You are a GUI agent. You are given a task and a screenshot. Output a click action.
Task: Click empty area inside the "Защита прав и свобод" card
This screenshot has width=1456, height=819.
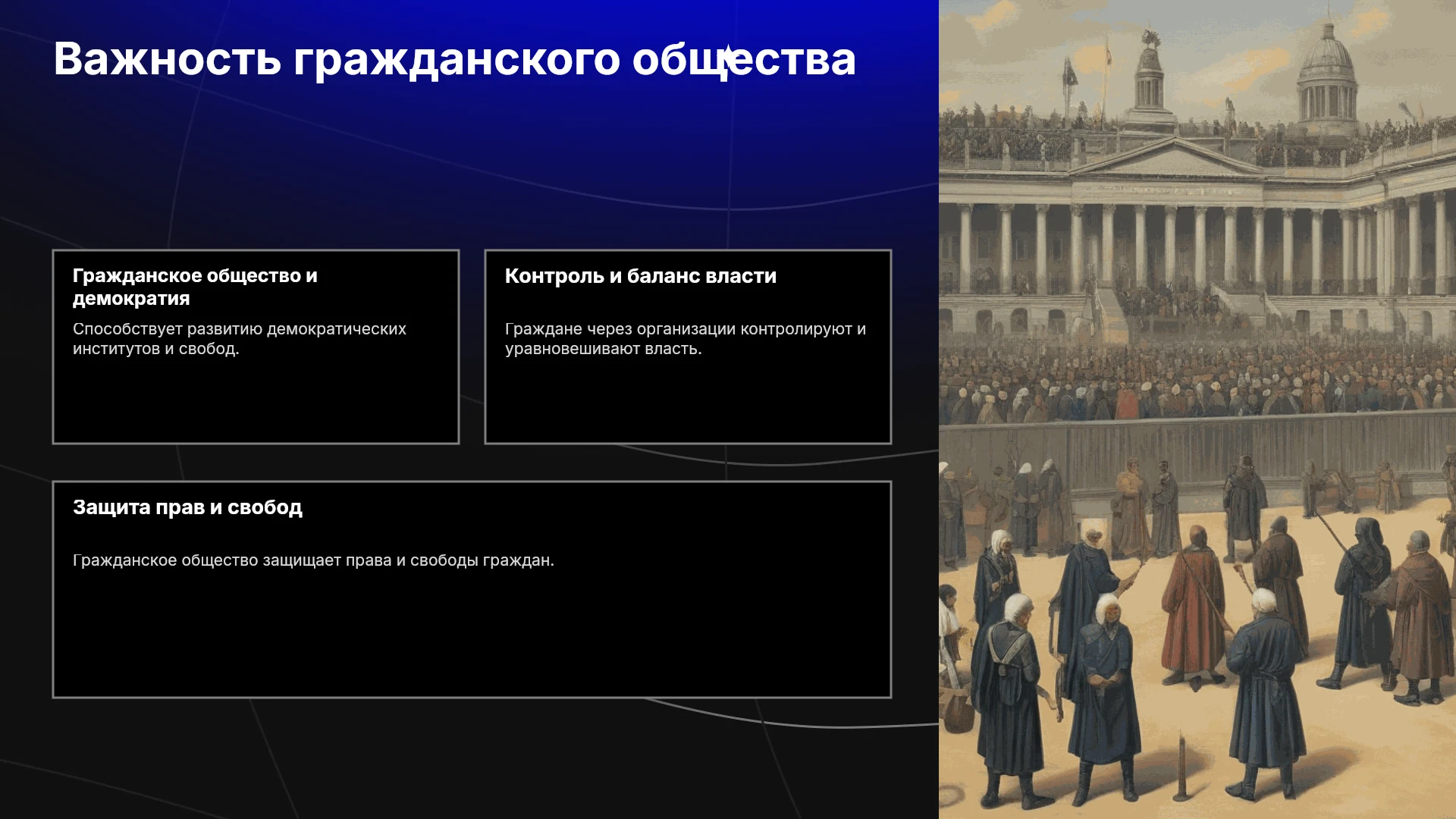point(472,637)
